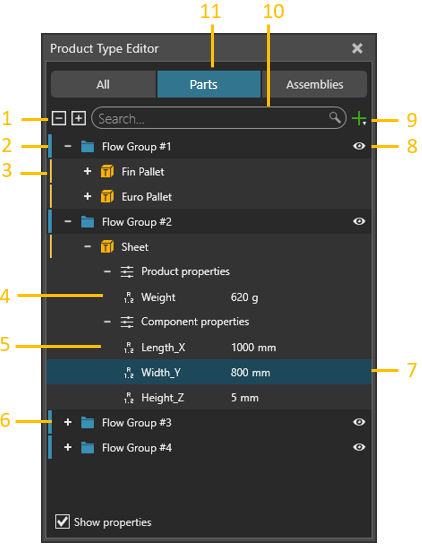Viewport: 422px width, 548px height.
Task: Select the Euro Pallet product icon
Action: click(107, 197)
